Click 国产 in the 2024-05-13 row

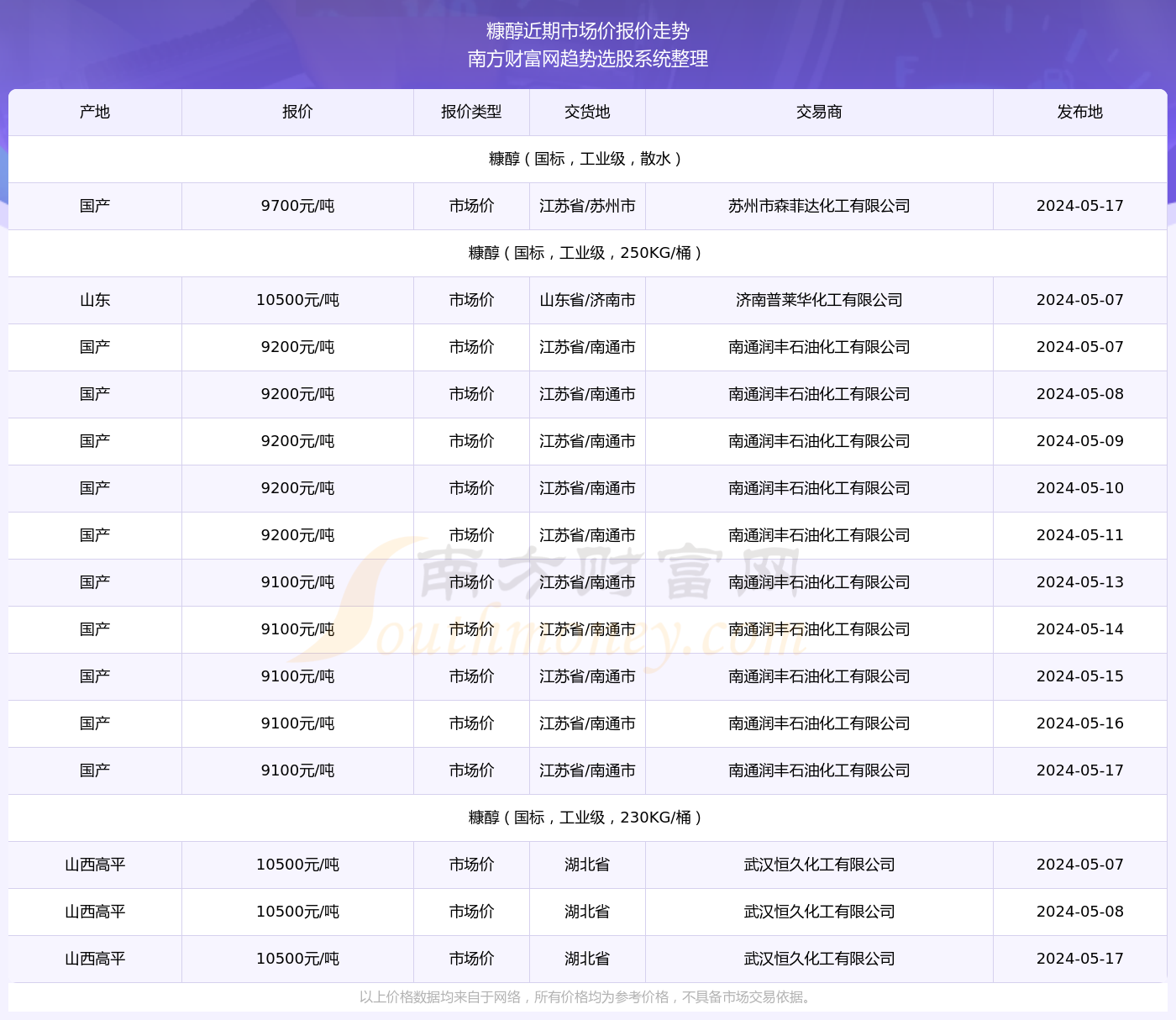coord(95,582)
